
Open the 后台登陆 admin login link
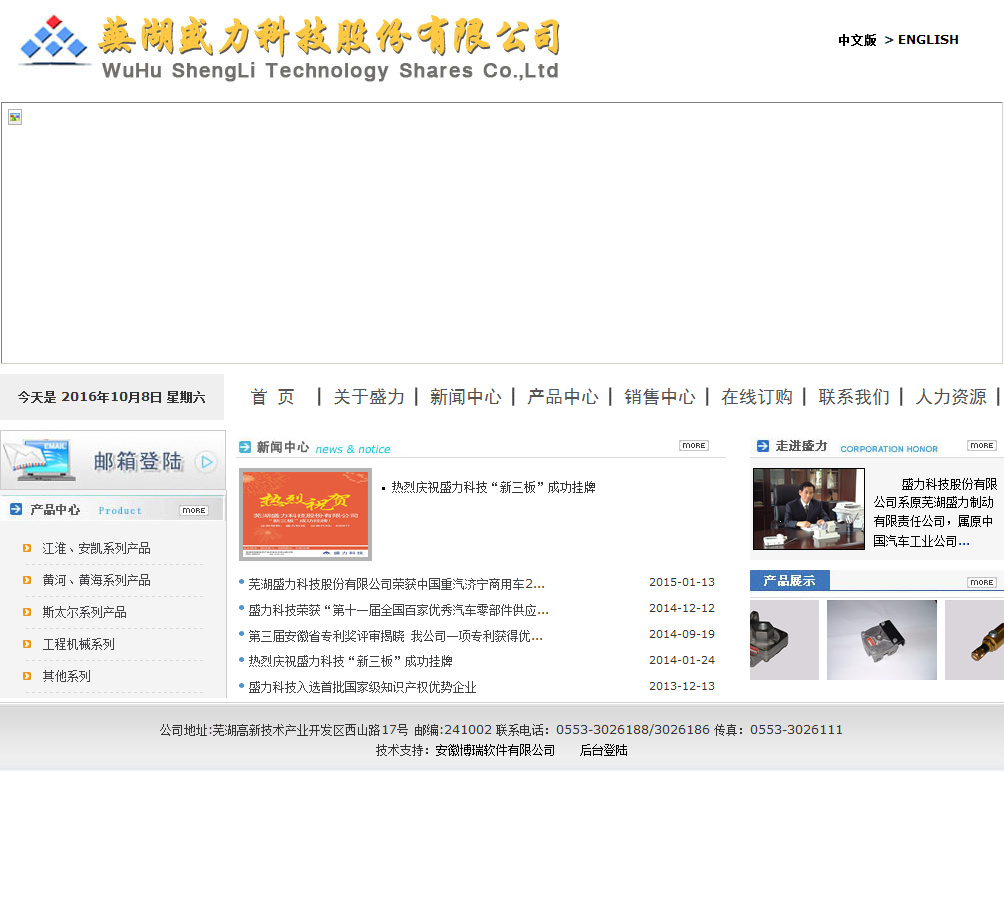click(x=603, y=750)
